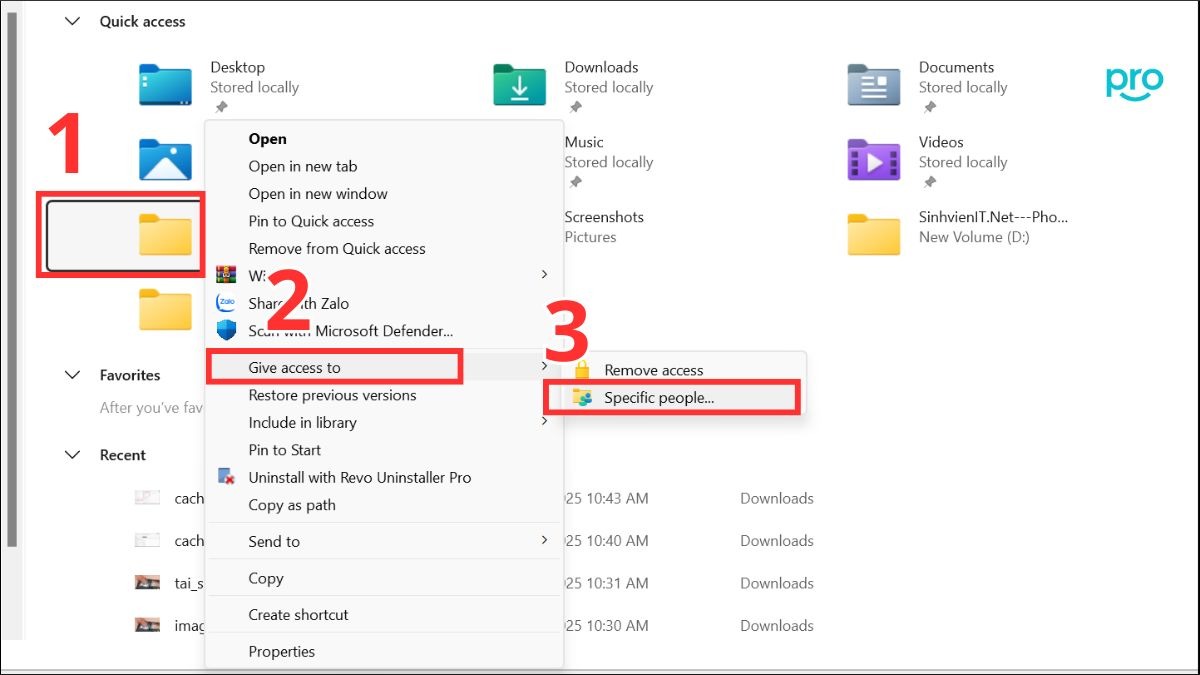
Task: Click the left vertical scrollbar
Action: coord(12,280)
